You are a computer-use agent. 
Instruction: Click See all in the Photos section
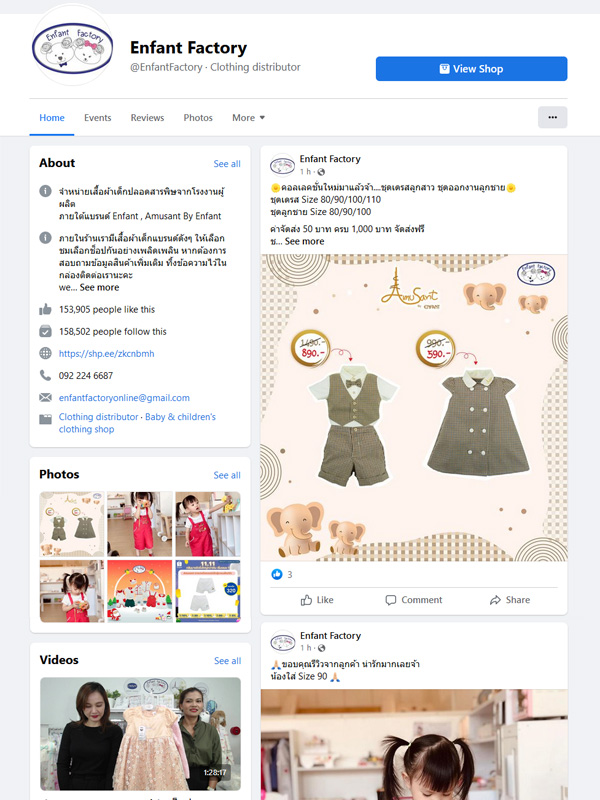[227, 475]
